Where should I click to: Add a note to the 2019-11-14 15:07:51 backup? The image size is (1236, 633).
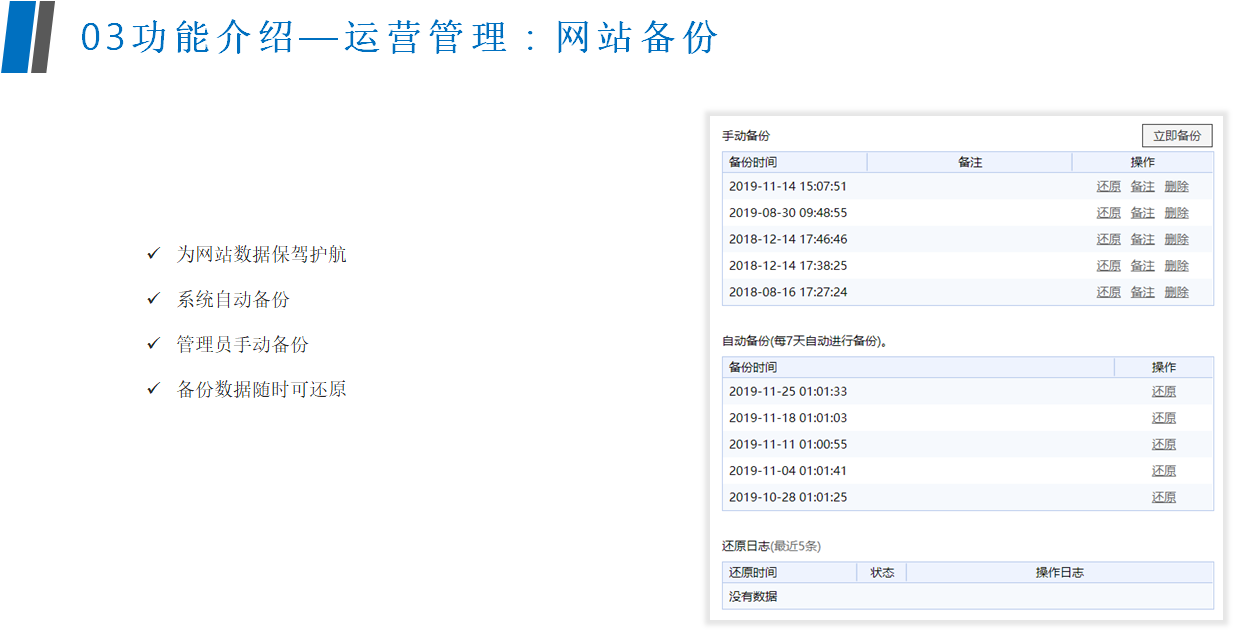click(x=1142, y=186)
